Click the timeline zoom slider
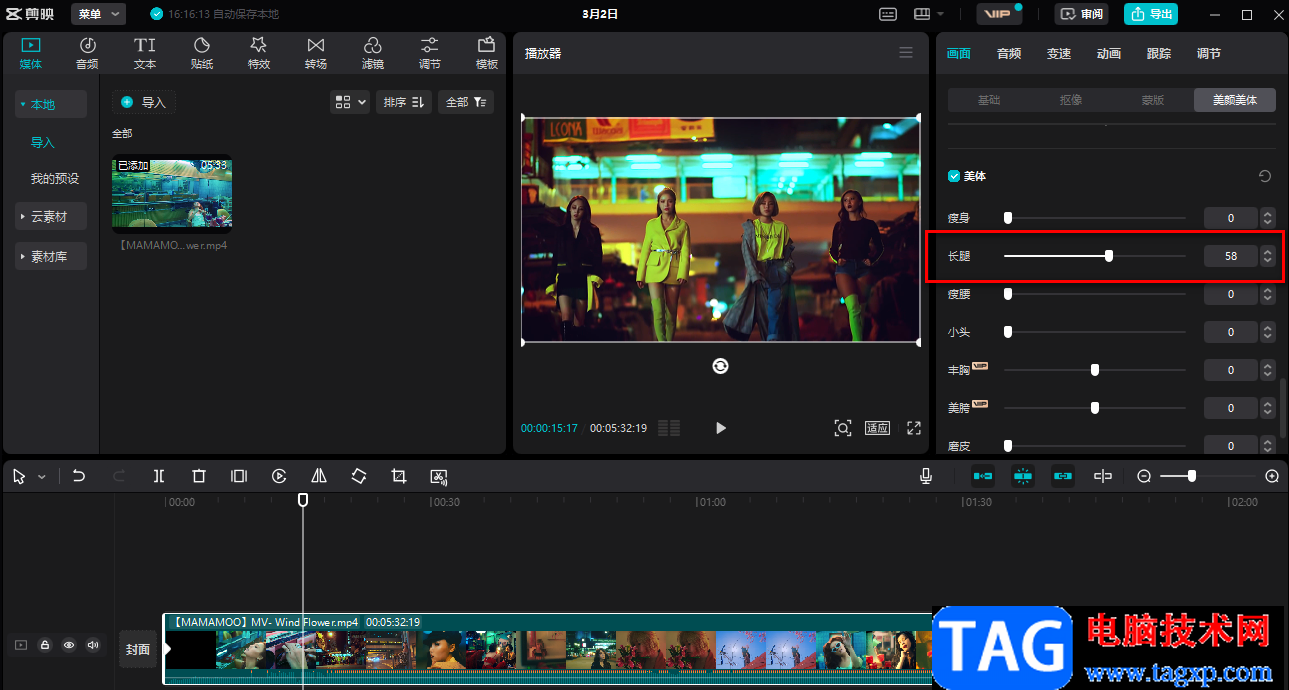Viewport: 1289px width, 690px height. [1208, 477]
